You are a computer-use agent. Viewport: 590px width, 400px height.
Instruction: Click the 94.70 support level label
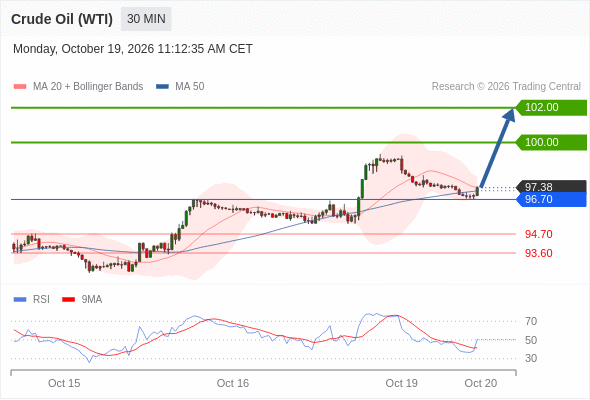click(x=538, y=234)
